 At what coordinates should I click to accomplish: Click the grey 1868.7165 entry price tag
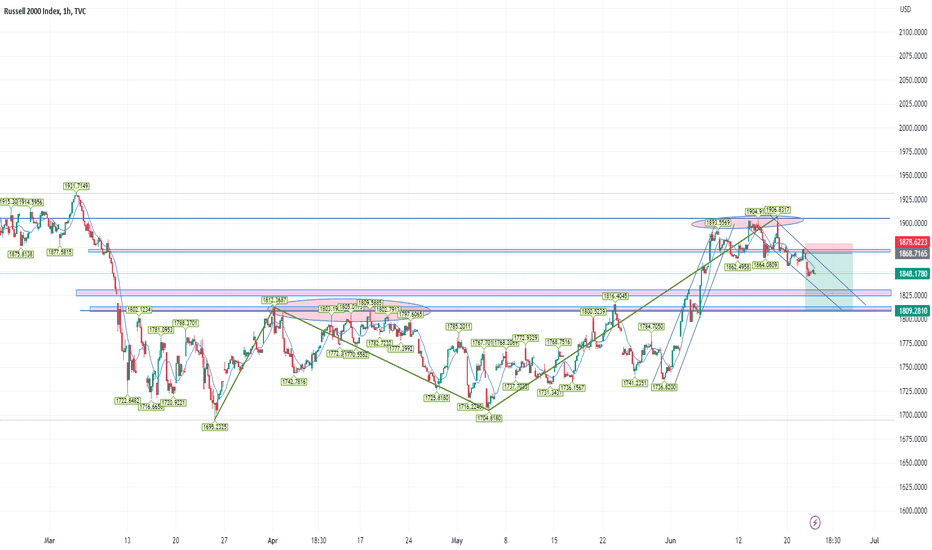[912, 253]
